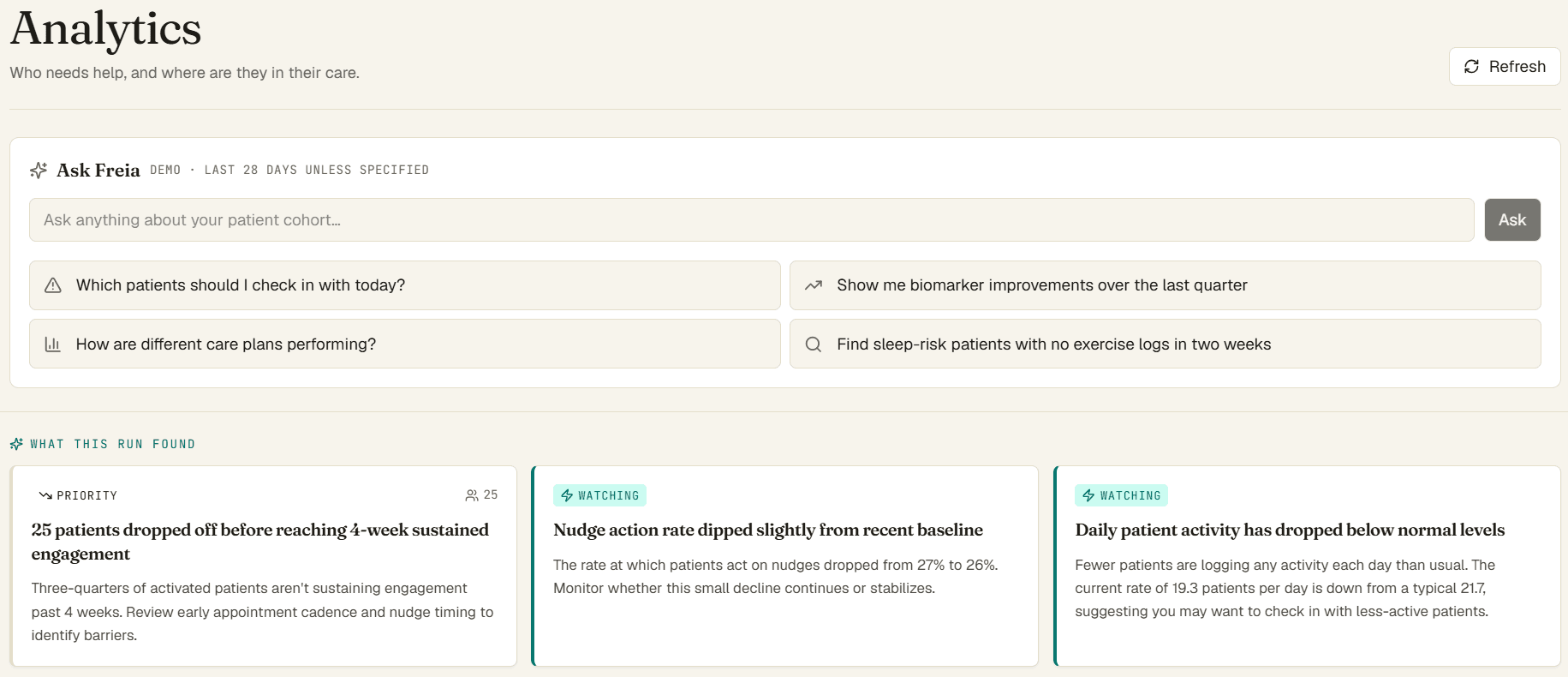Click the circular arrows refresh icon
The height and width of the screenshot is (677, 1568).
pos(1471,67)
